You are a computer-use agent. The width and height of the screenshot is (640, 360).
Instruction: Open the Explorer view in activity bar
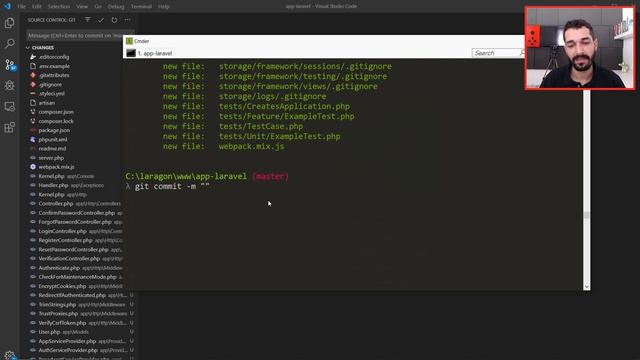click(9, 23)
